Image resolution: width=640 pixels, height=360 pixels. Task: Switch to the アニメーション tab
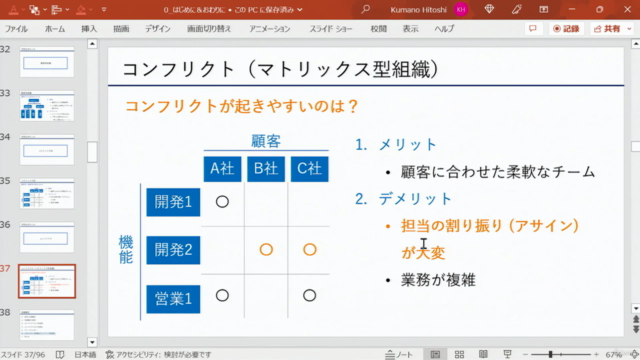(270, 29)
